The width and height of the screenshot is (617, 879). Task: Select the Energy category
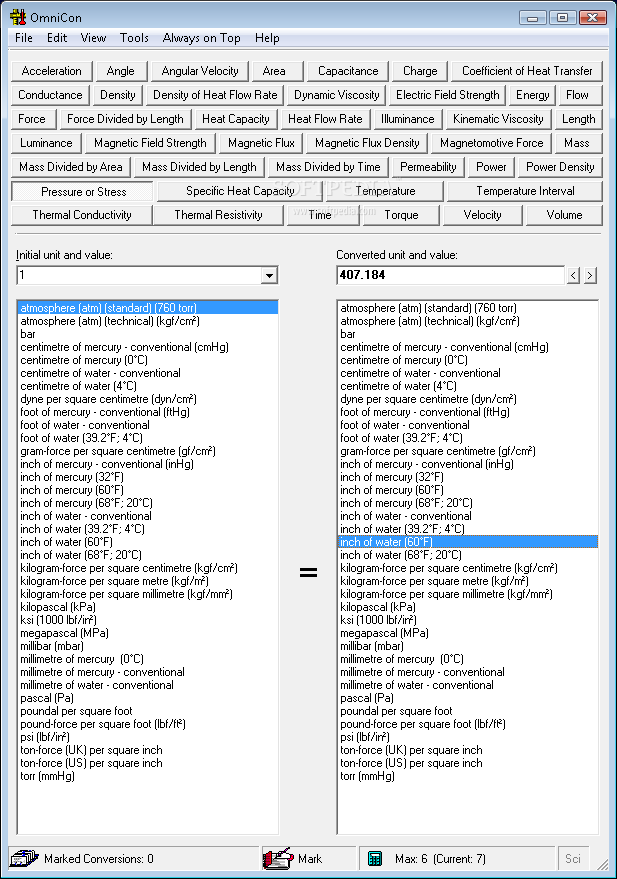[532, 95]
